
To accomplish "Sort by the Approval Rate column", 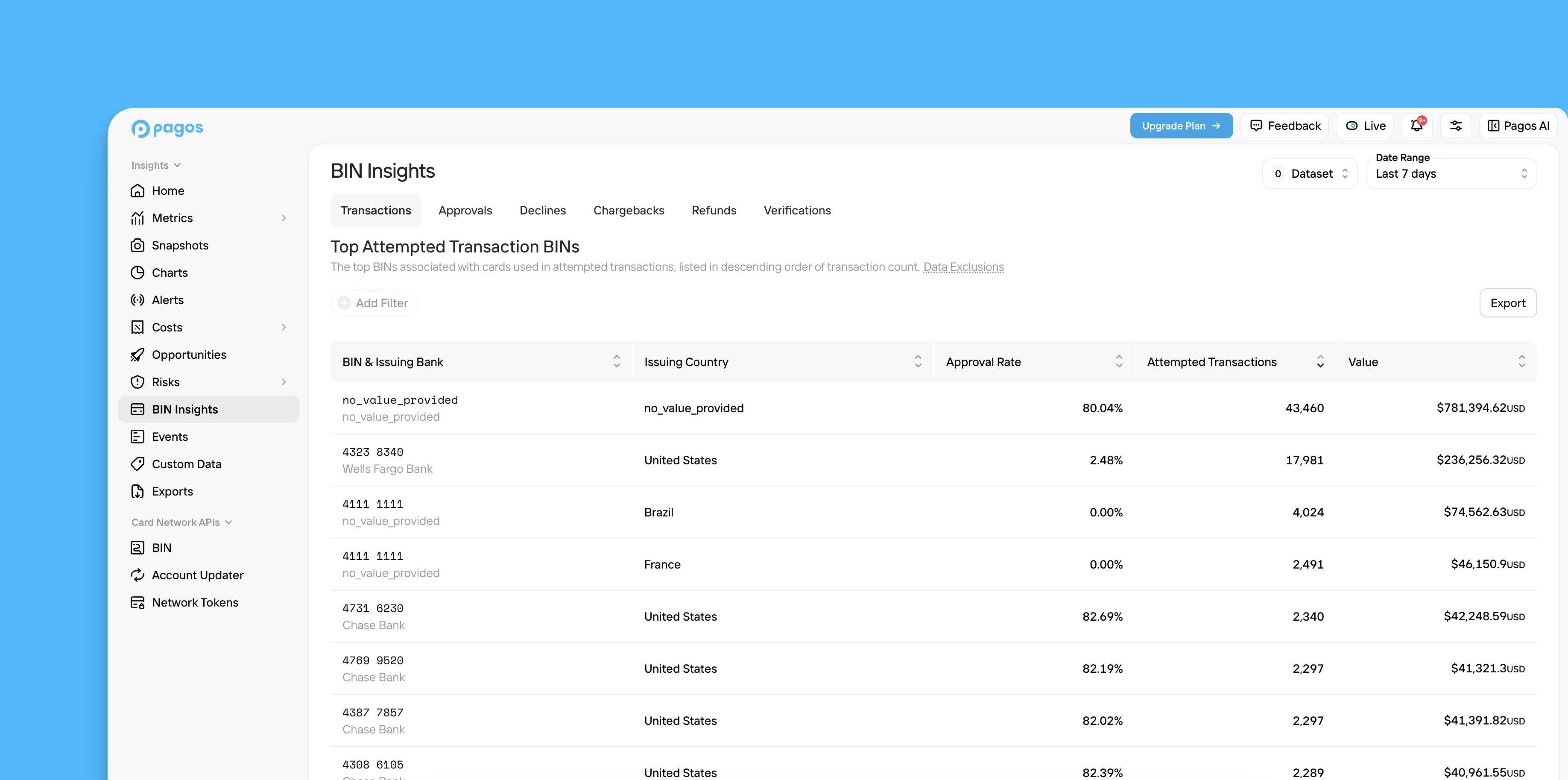I will pos(1119,361).
